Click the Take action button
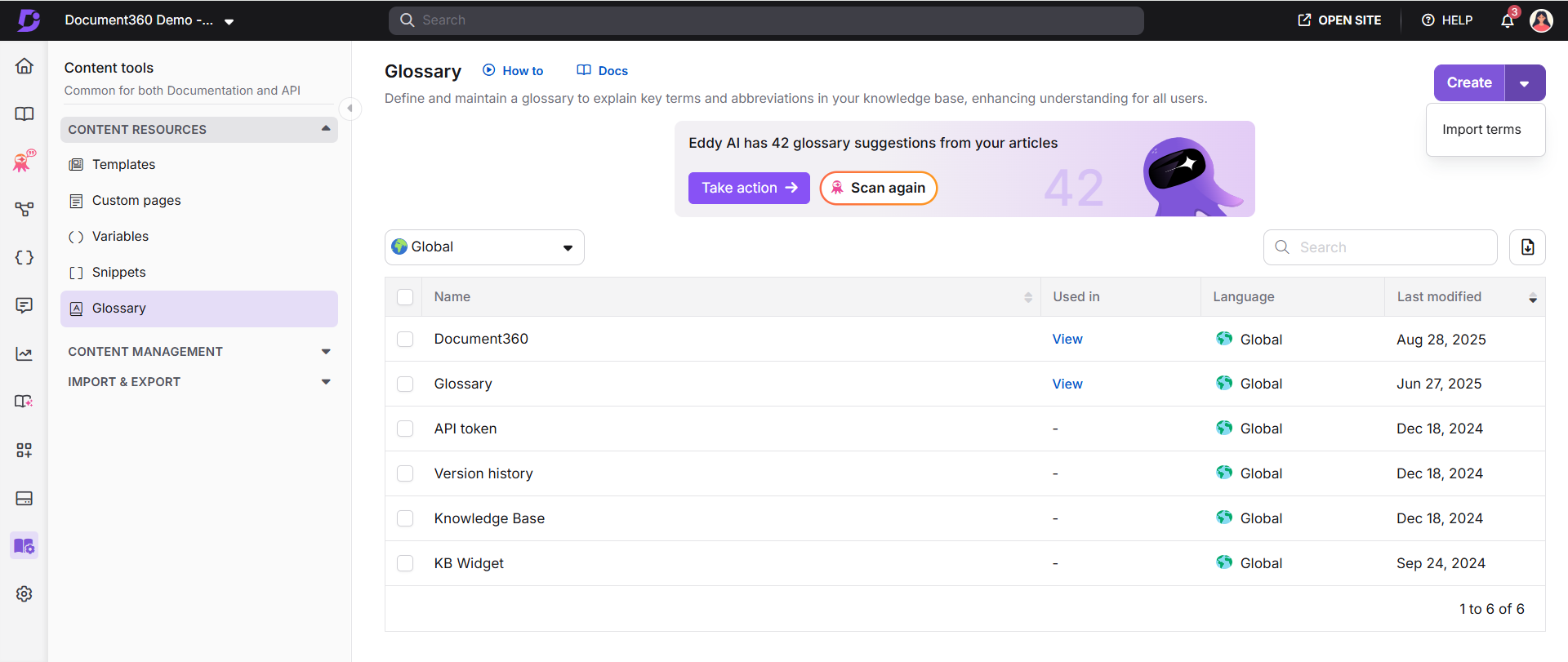The height and width of the screenshot is (662, 1568). pyautogui.click(x=749, y=188)
